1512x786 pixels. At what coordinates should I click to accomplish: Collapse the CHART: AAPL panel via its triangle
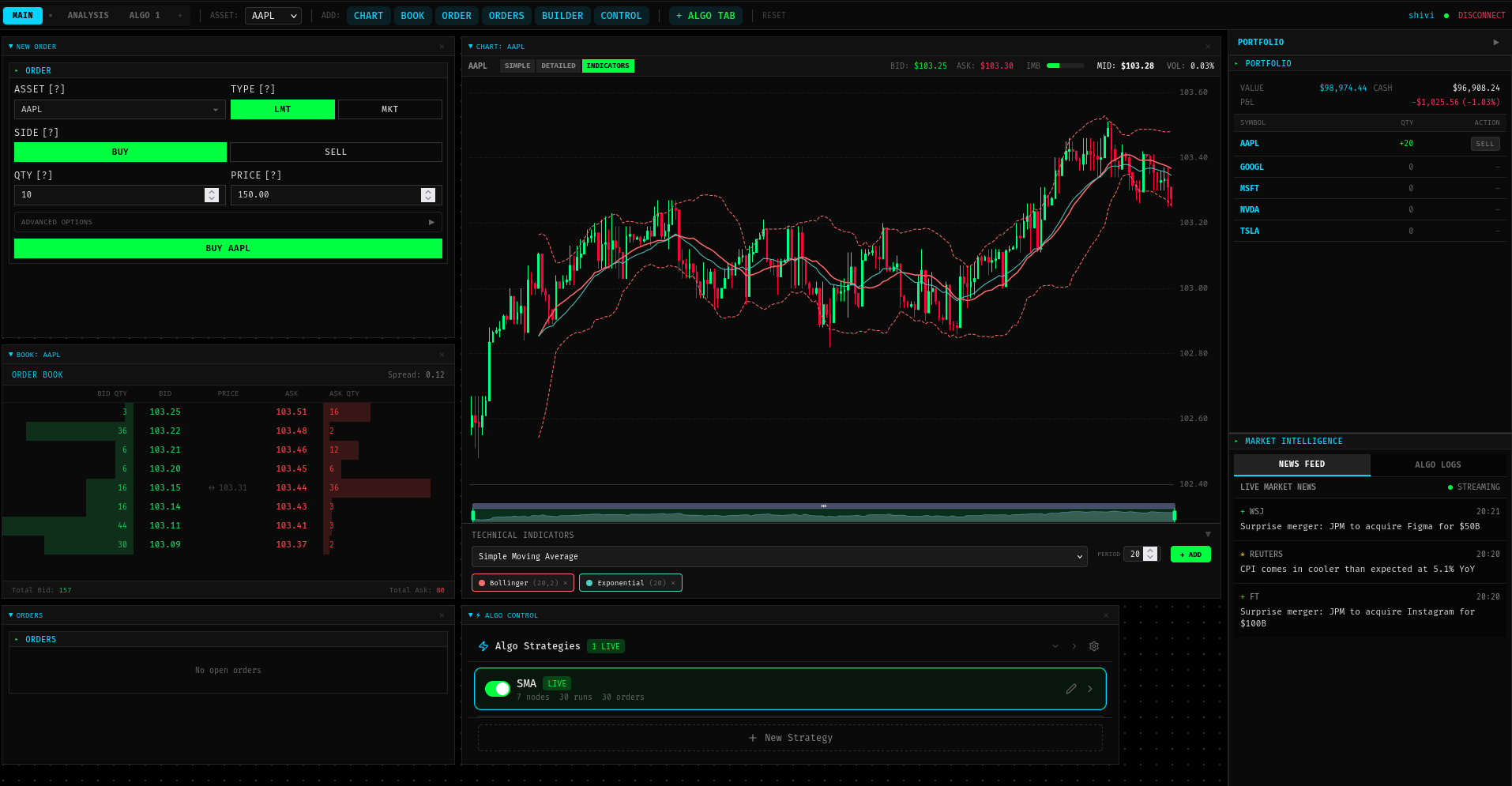(472, 46)
